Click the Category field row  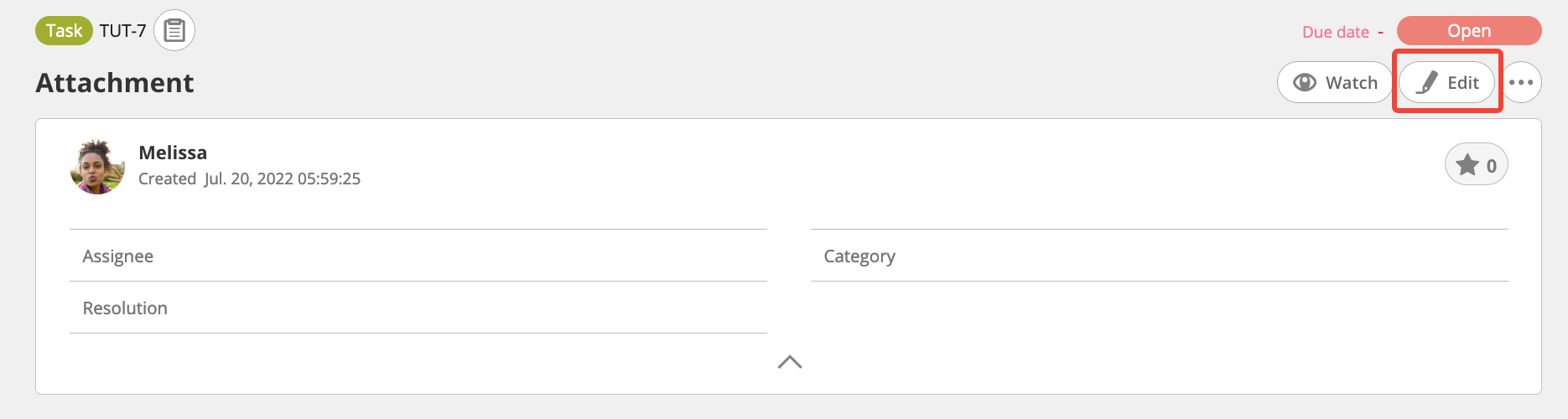(x=1160, y=256)
